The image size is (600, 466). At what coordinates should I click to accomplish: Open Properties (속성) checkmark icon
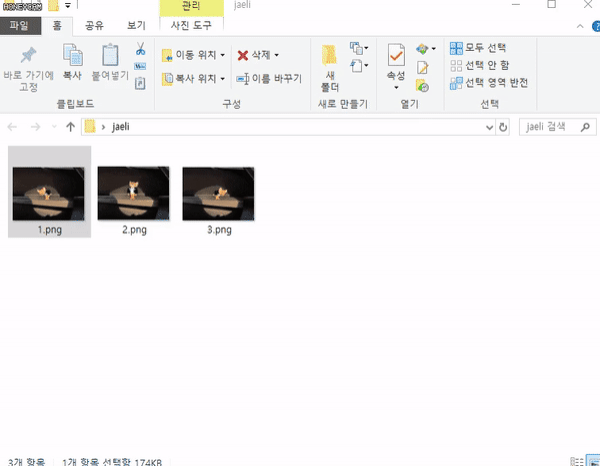click(x=396, y=56)
